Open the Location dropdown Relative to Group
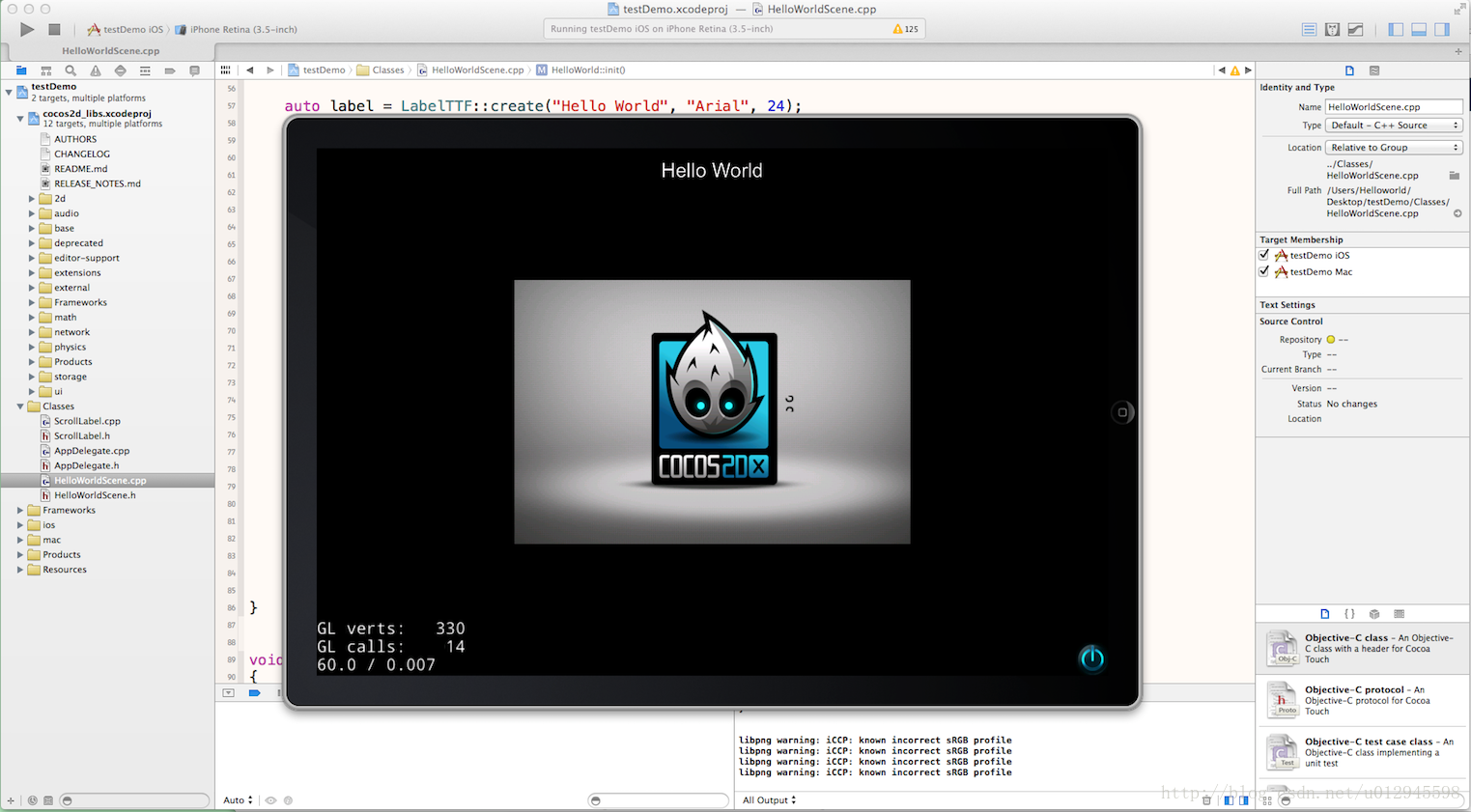The image size is (1471, 812). coord(1394,148)
